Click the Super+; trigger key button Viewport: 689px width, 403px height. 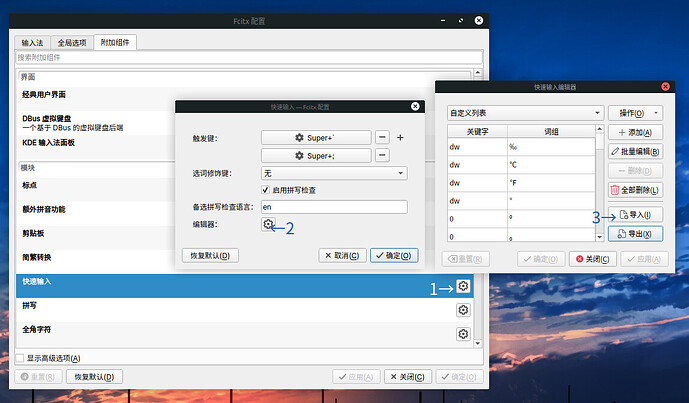pos(316,156)
